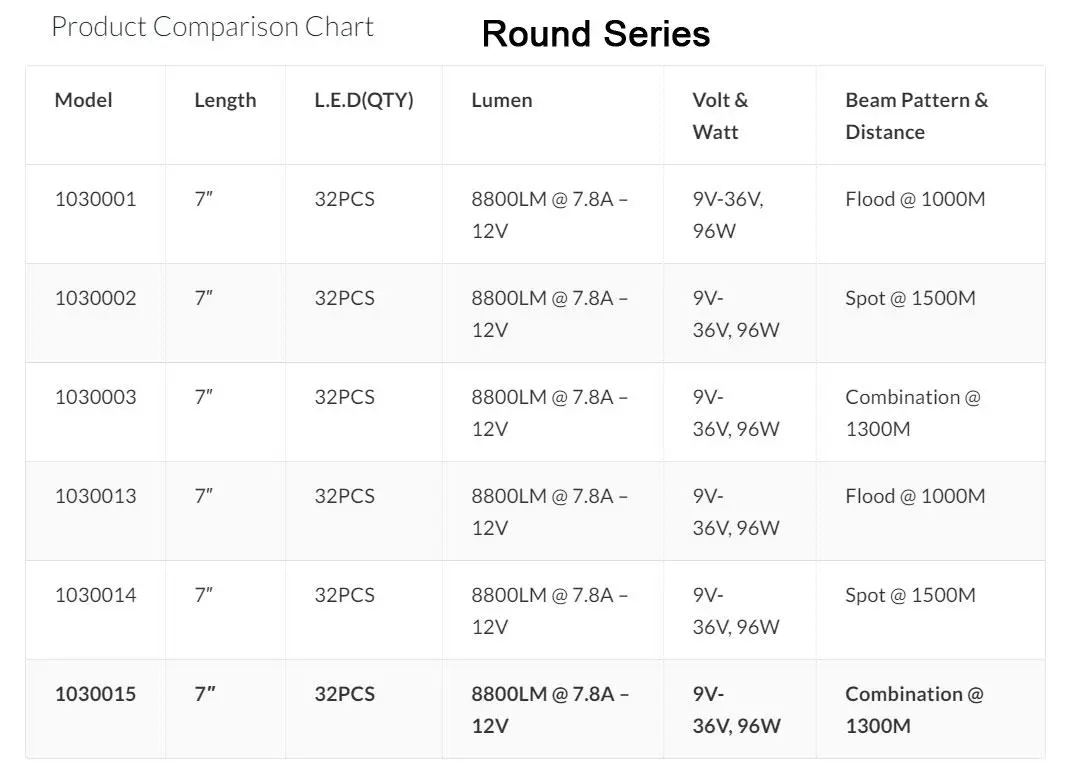
Task: Select model number 1030003
Action: point(96,397)
